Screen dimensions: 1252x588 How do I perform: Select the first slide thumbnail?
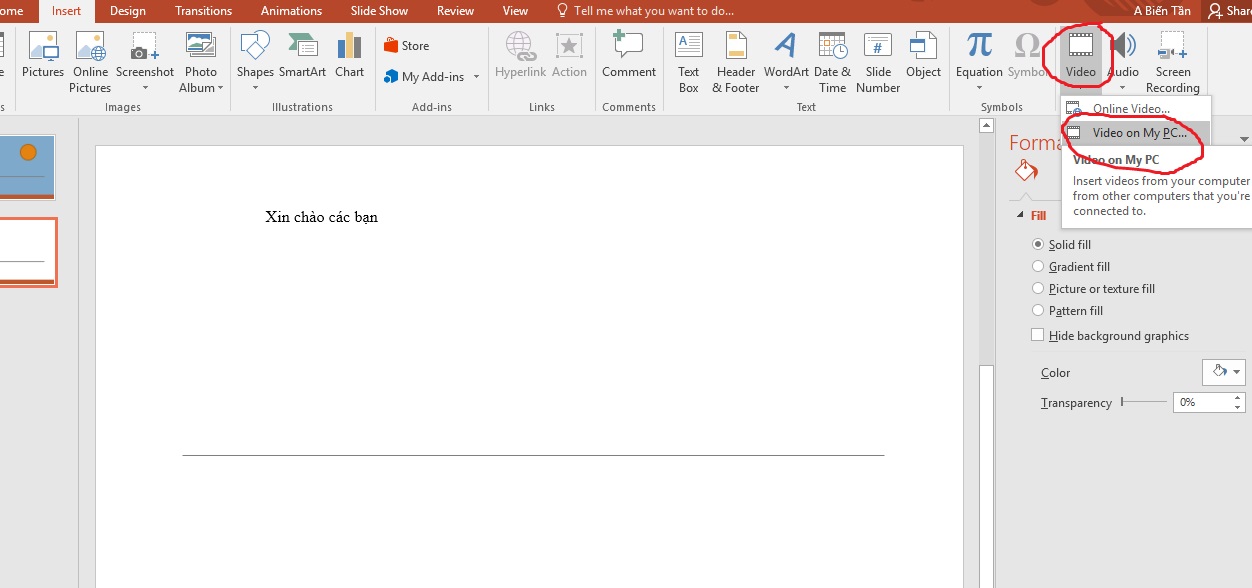click(27, 167)
